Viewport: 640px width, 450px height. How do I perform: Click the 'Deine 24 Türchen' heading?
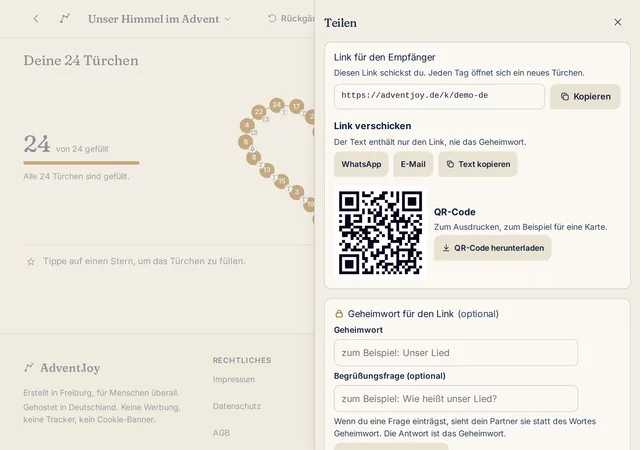pyautogui.click(x=81, y=60)
